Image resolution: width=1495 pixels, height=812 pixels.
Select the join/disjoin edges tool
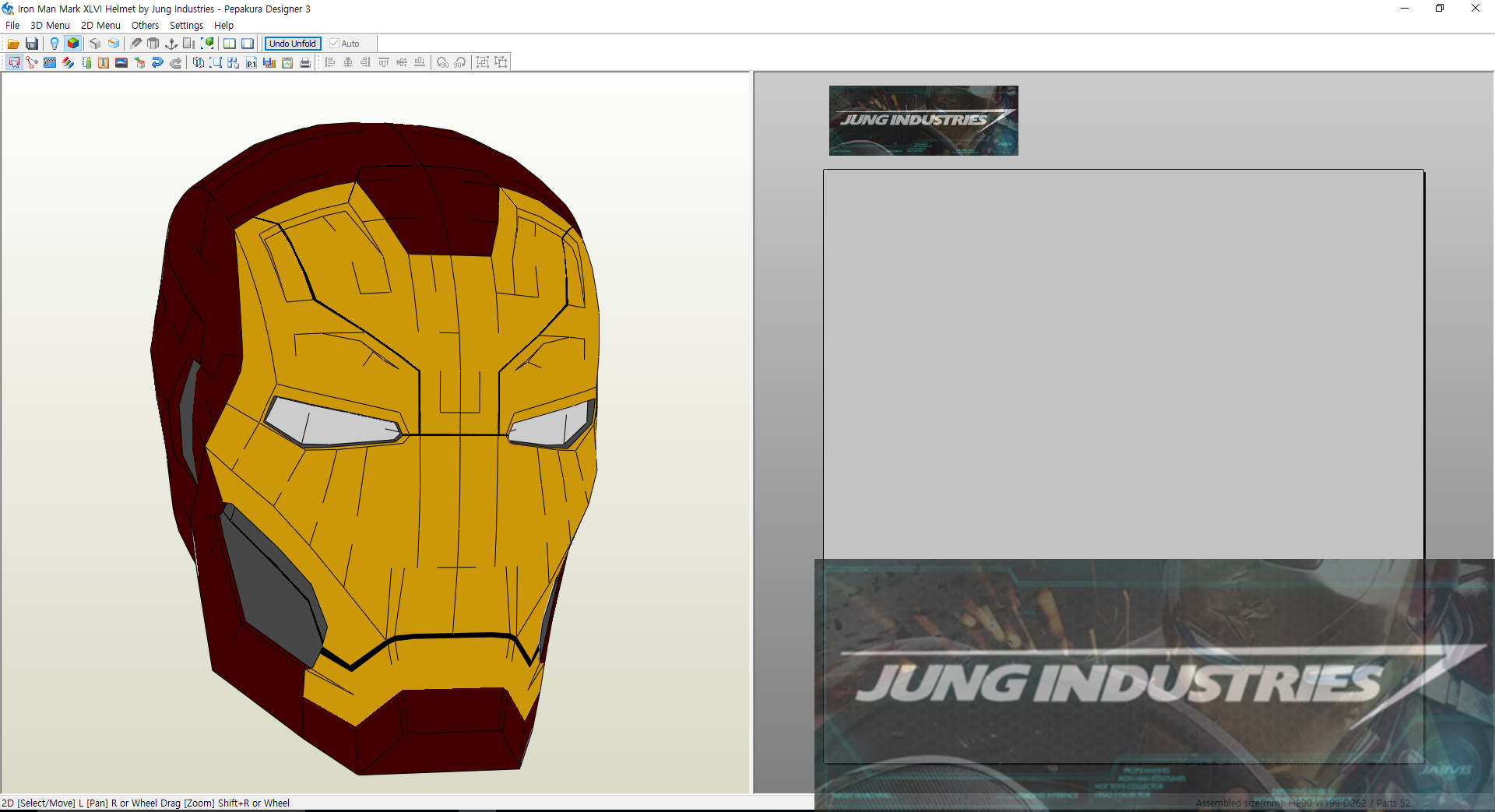[x=32, y=62]
